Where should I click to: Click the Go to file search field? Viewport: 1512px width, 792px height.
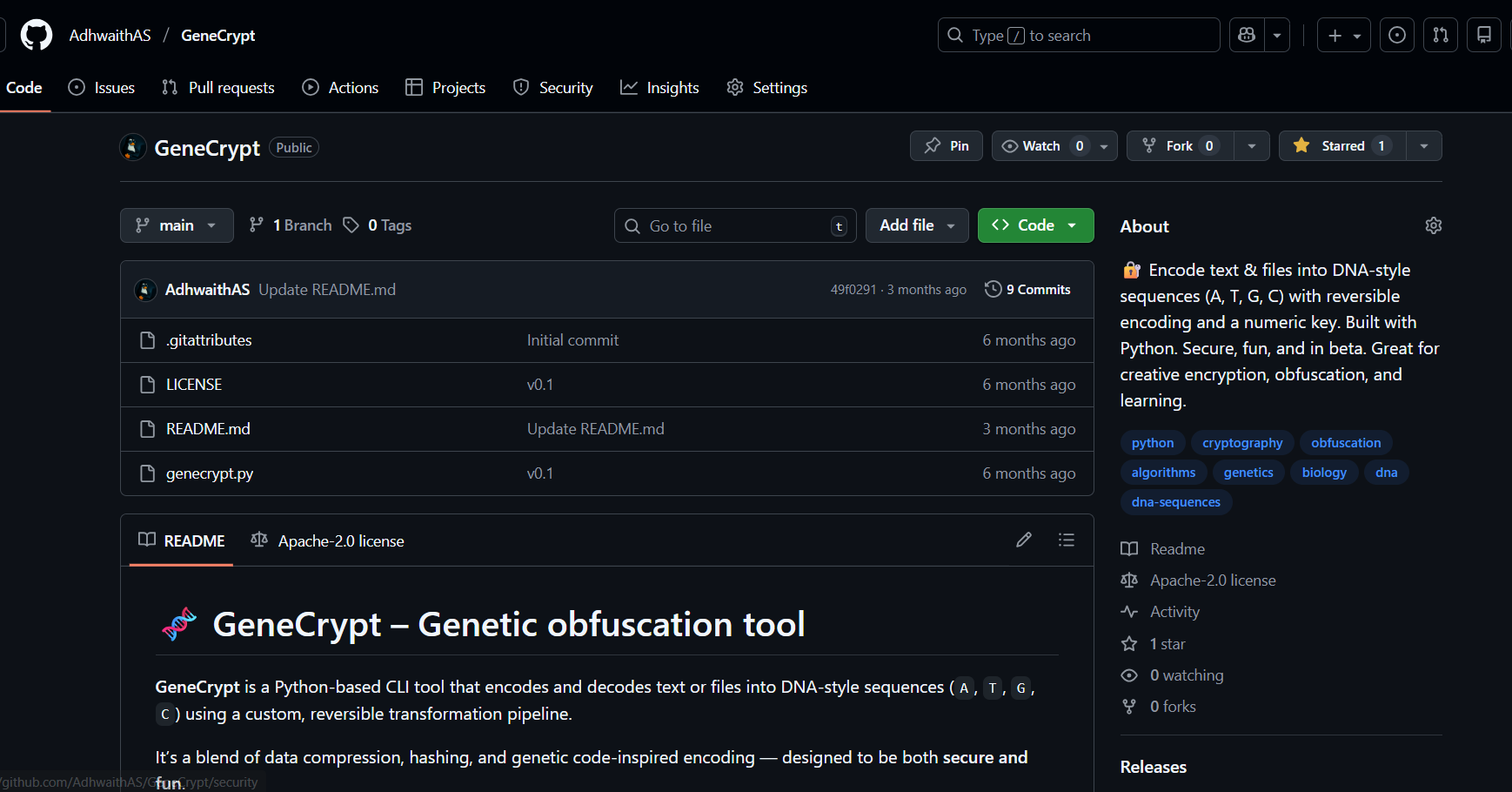click(735, 225)
